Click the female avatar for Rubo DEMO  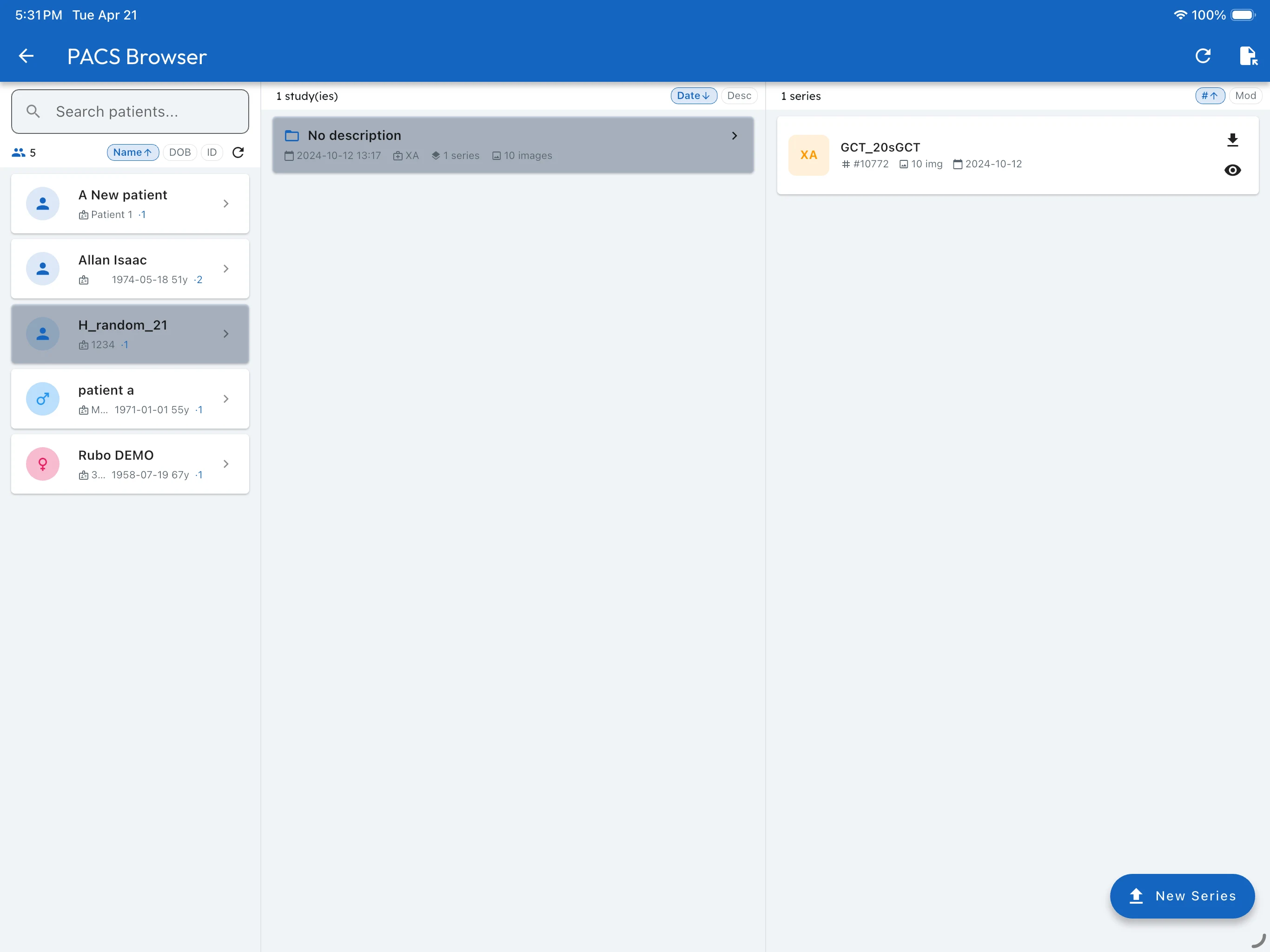pyautogui.click(x=43, y=464)
